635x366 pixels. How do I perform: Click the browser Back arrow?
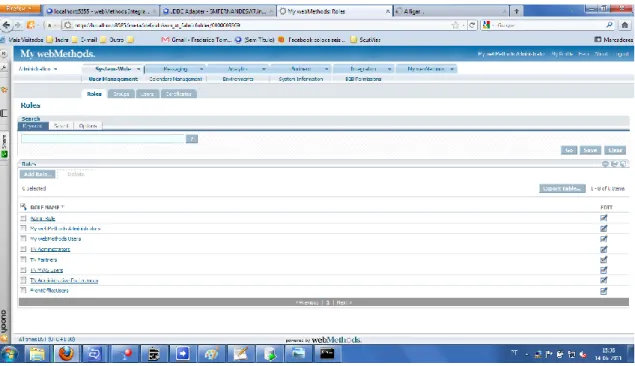pyautogui.click(x=6, y=25)
